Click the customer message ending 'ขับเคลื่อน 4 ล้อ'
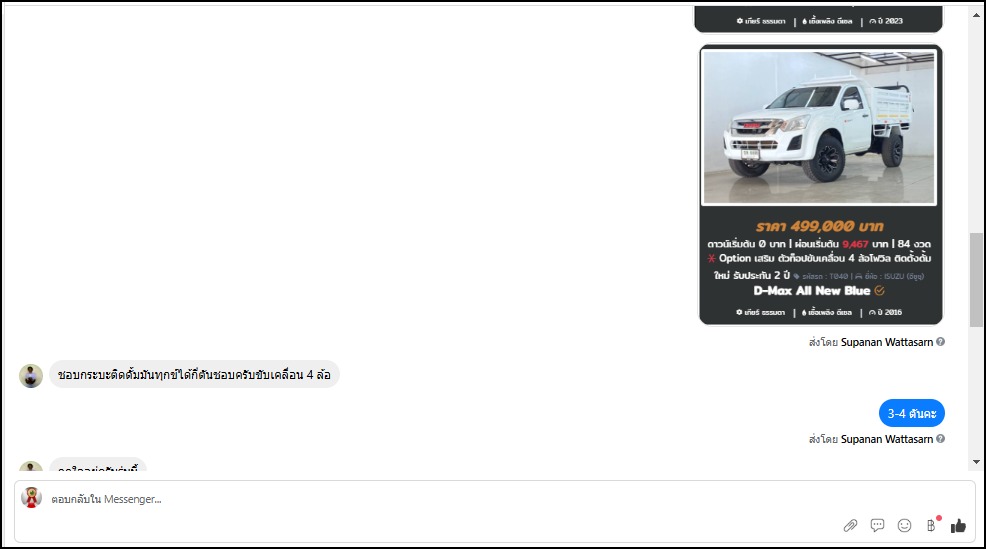Viewport: 986px width, 549px height. [194, 374]
